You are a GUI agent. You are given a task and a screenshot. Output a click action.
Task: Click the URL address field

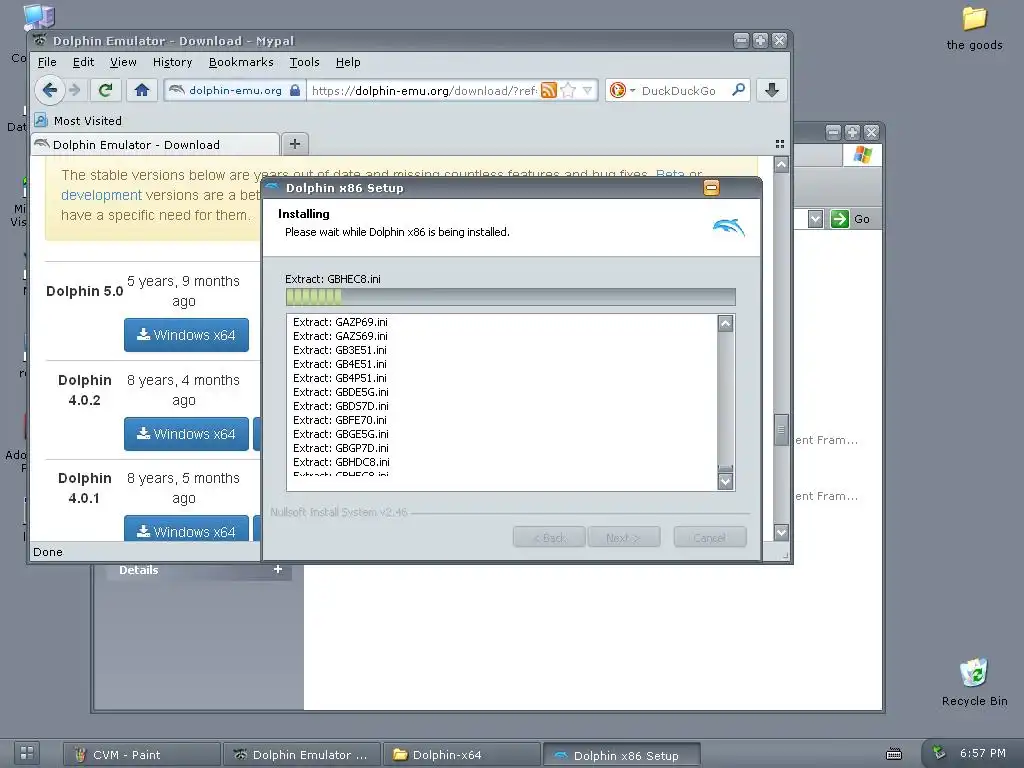pyautogui.click(x=424, y=90)
